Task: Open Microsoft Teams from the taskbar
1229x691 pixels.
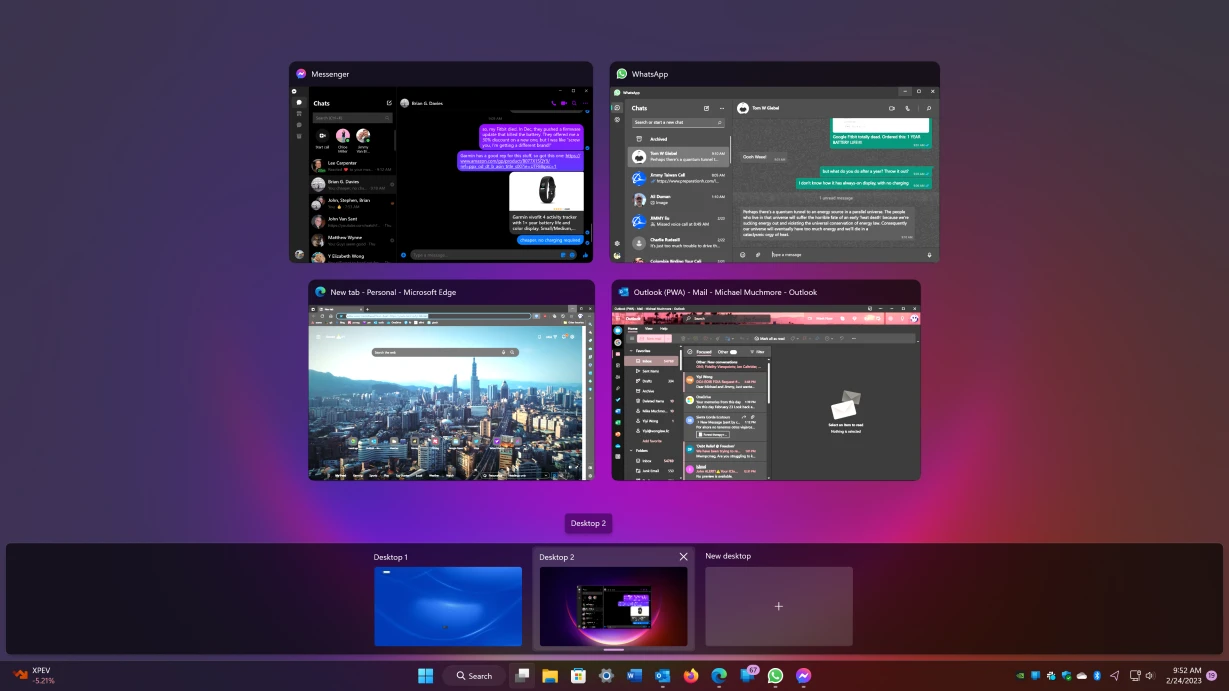Action: (748, 676)
